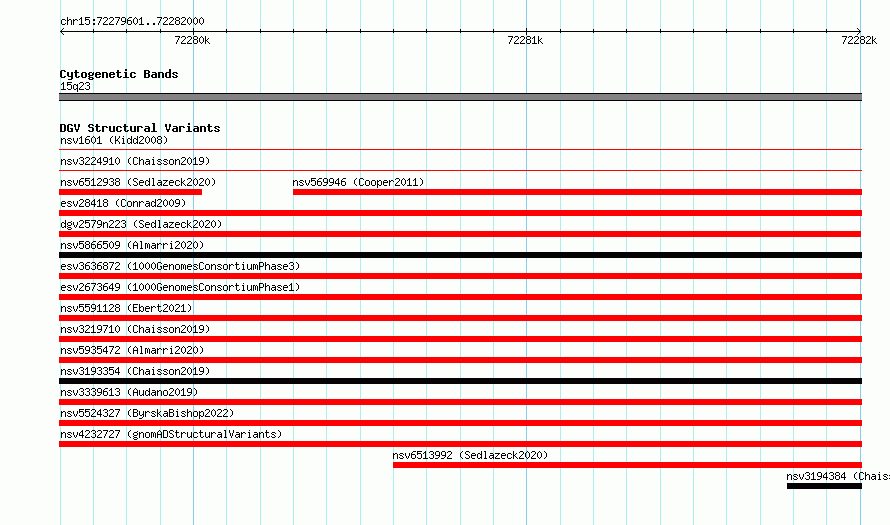The height and width of the screenshot is (525, 890).
Task: Select the nsv5935472 (Almarri2020) label
Action: coord(132,350)
